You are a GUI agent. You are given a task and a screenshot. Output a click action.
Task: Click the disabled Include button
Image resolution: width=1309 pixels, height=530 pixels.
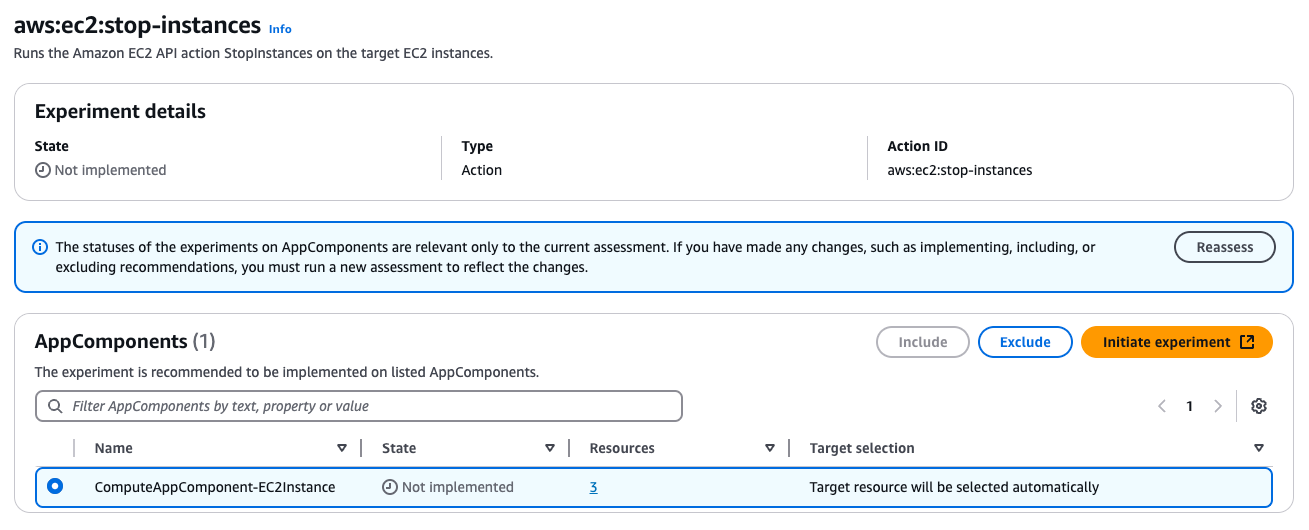pyautogui.click(x=922, y=342)
